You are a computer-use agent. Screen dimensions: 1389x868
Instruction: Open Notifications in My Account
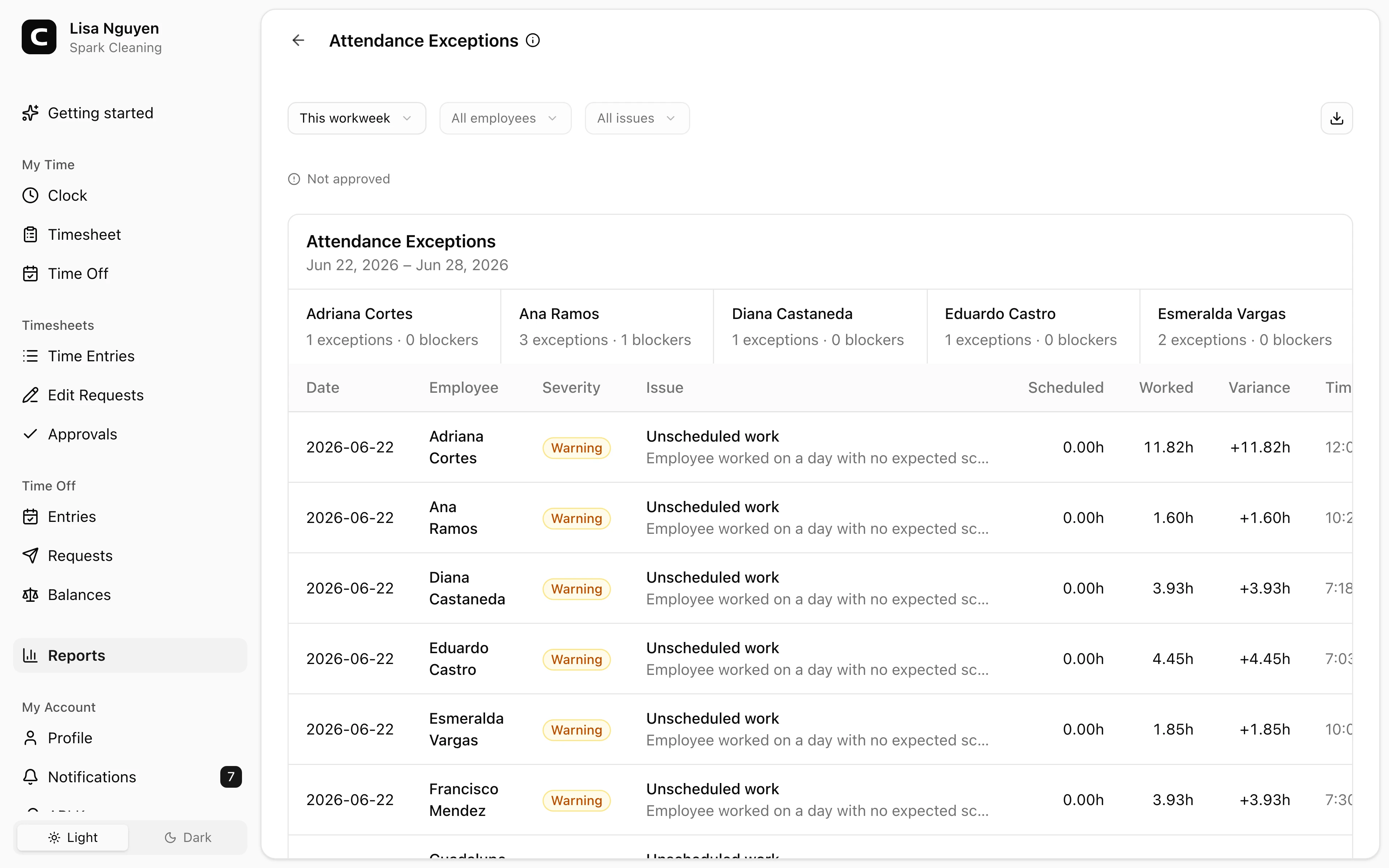tap(130, 777)
